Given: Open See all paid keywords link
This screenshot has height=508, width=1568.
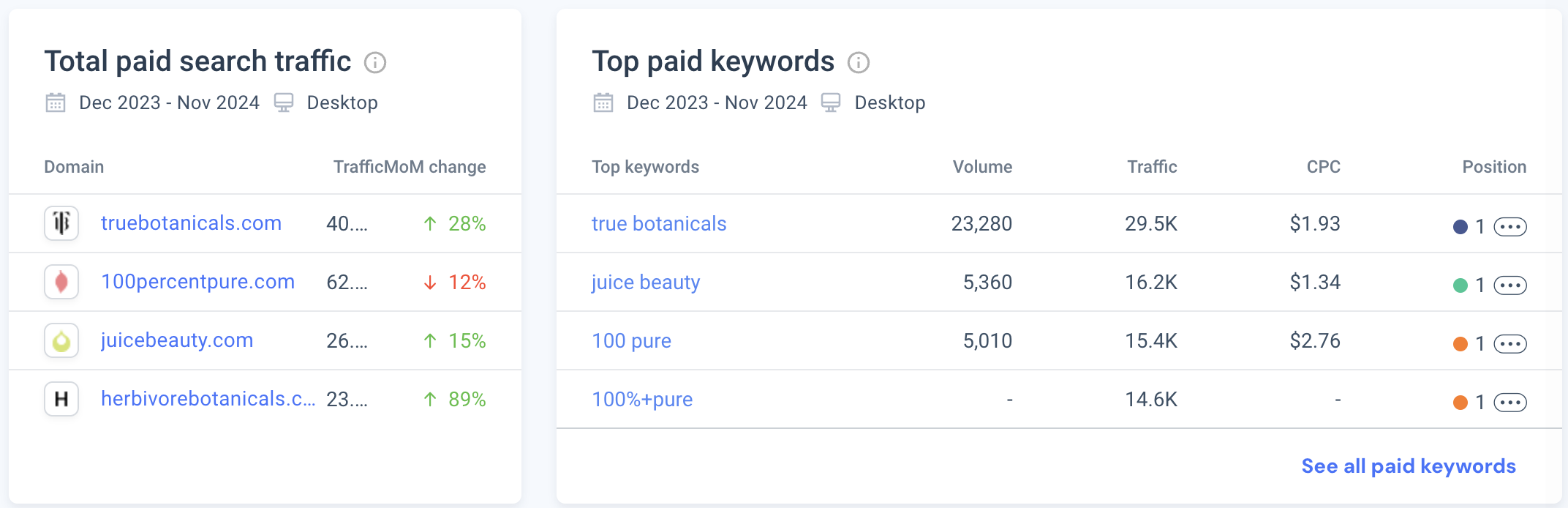Looking at the screenshot, I should 1409,466.
